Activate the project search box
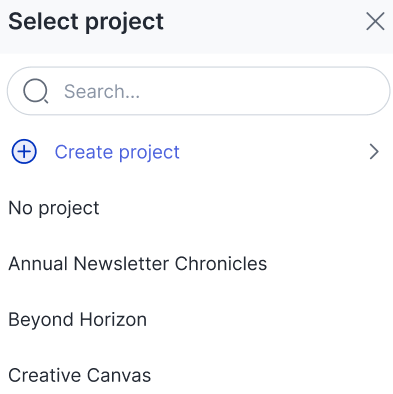The height and width of the screenshot is (394, 393). 198,91
